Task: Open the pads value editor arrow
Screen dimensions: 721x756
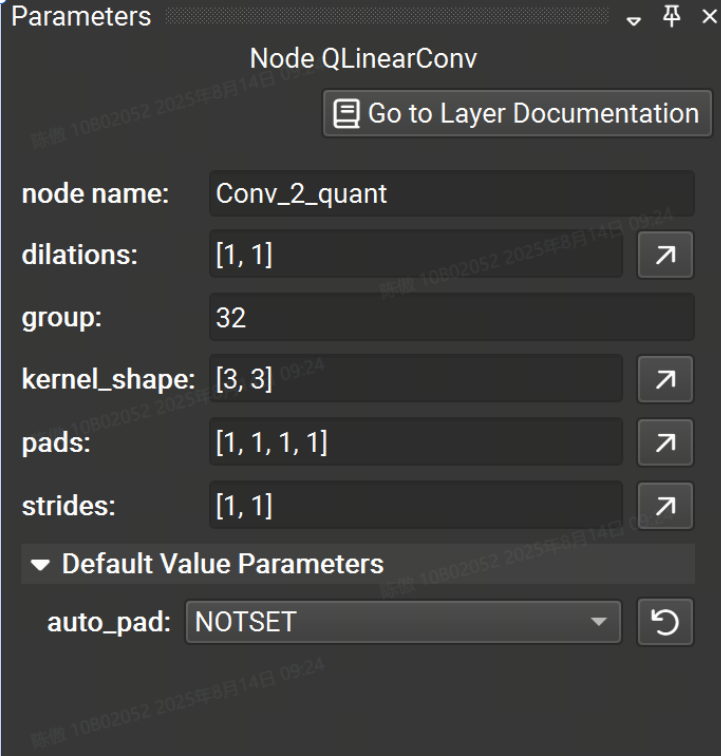Action: 665,443
